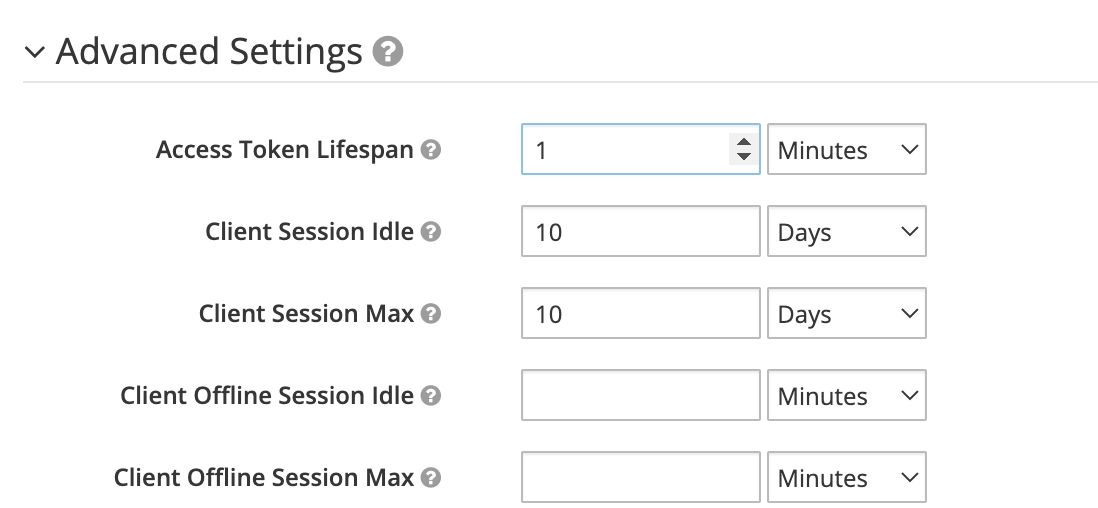Click the empty Client Offline Session Max field

coord(640,478)
